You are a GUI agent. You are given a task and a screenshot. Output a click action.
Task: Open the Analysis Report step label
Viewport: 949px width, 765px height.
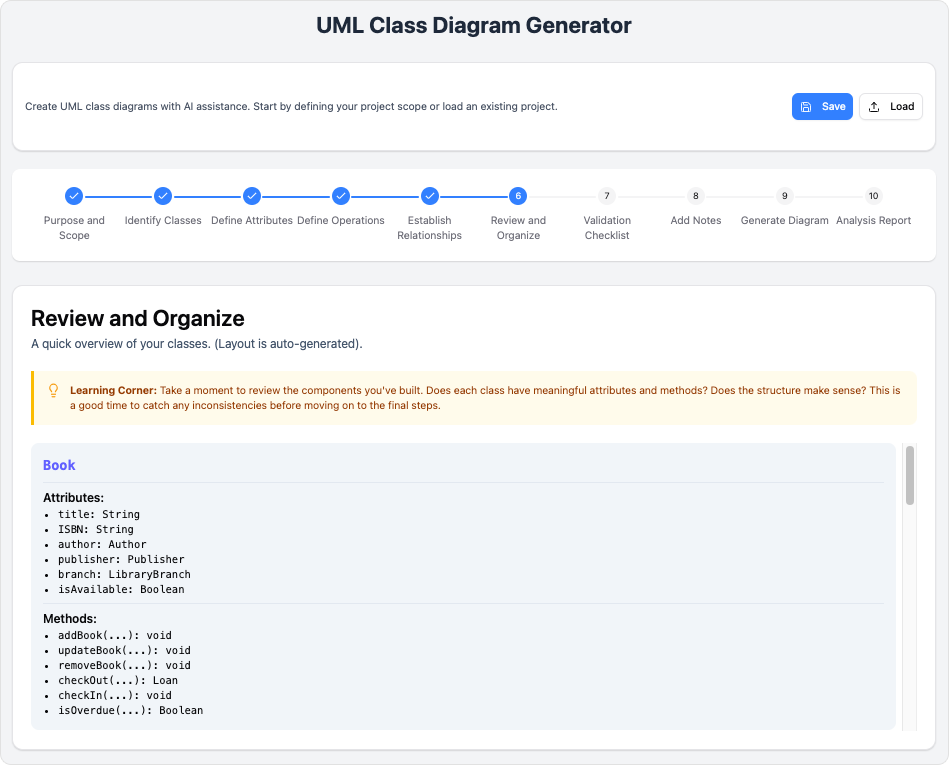[x=873, y=220]
